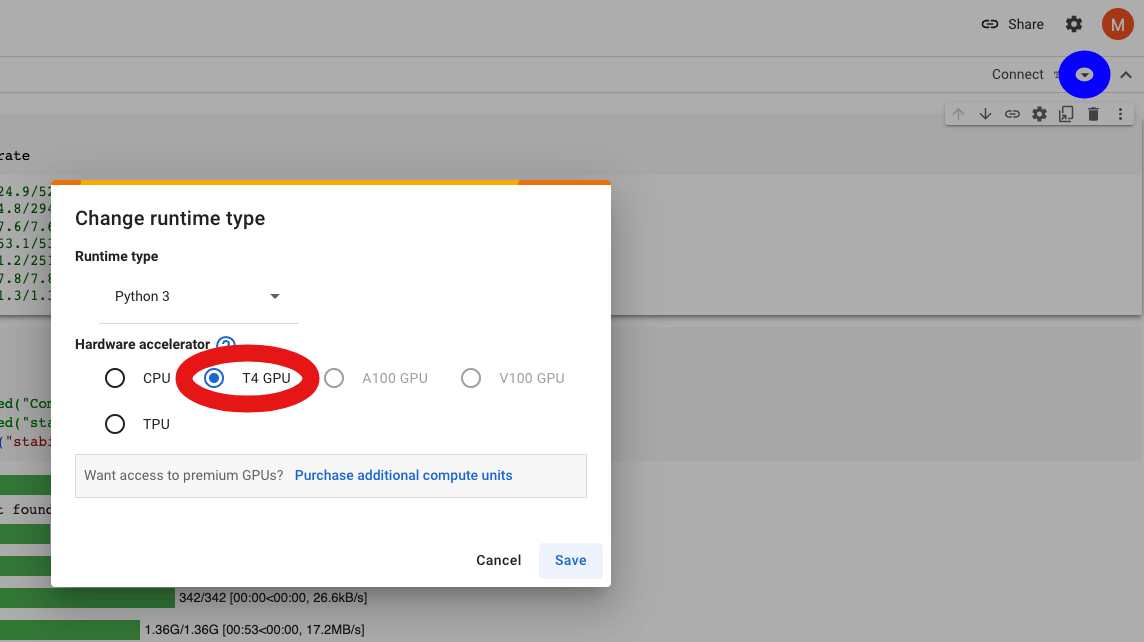
Task: Choose TPU as hardware accelerator
Action: point(115,424)
